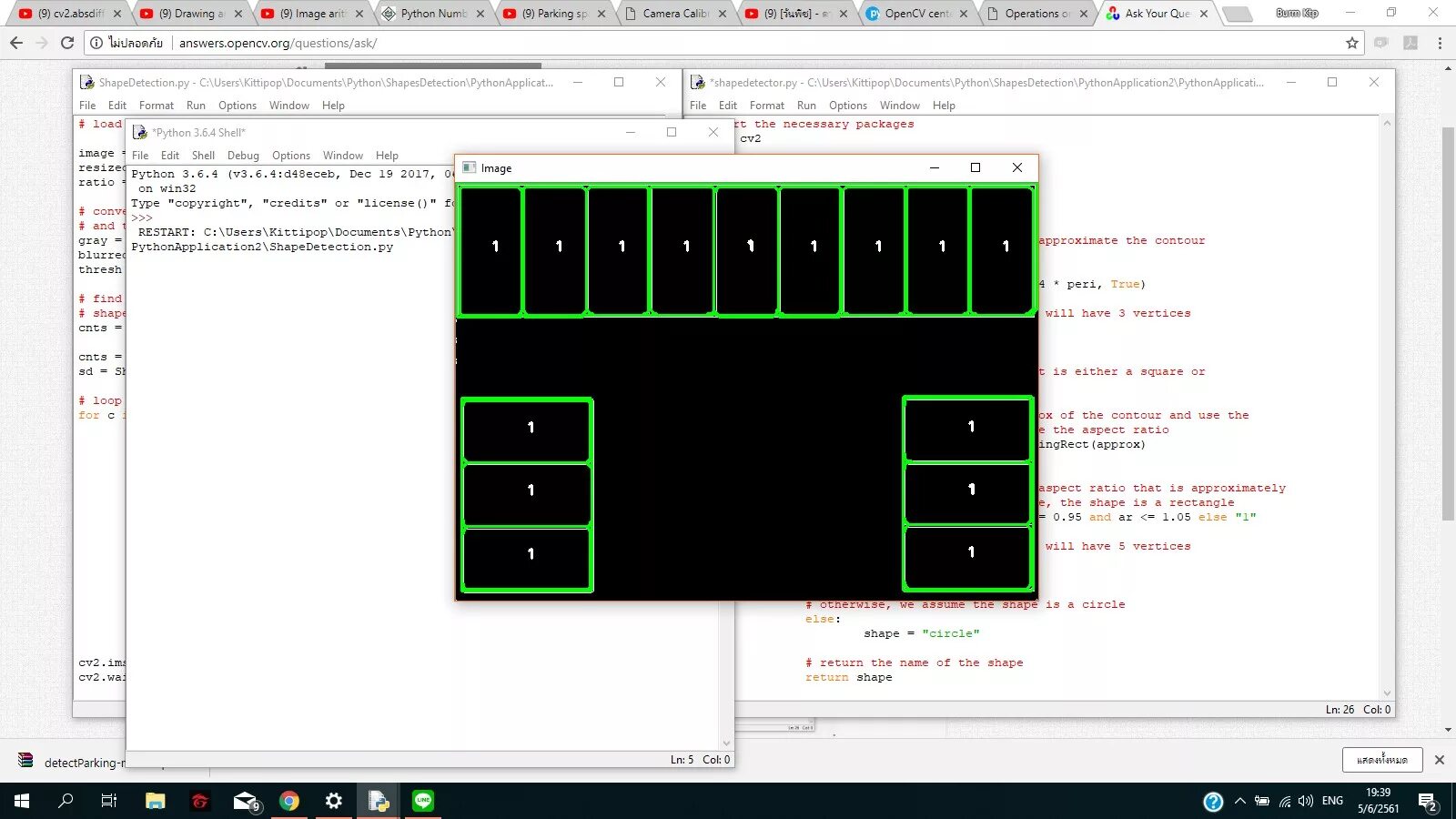Image resolution: width=1456 pixels, height=819 pixels.
Task: Open the LINE app on taskbar
Action: click(423, 801)
